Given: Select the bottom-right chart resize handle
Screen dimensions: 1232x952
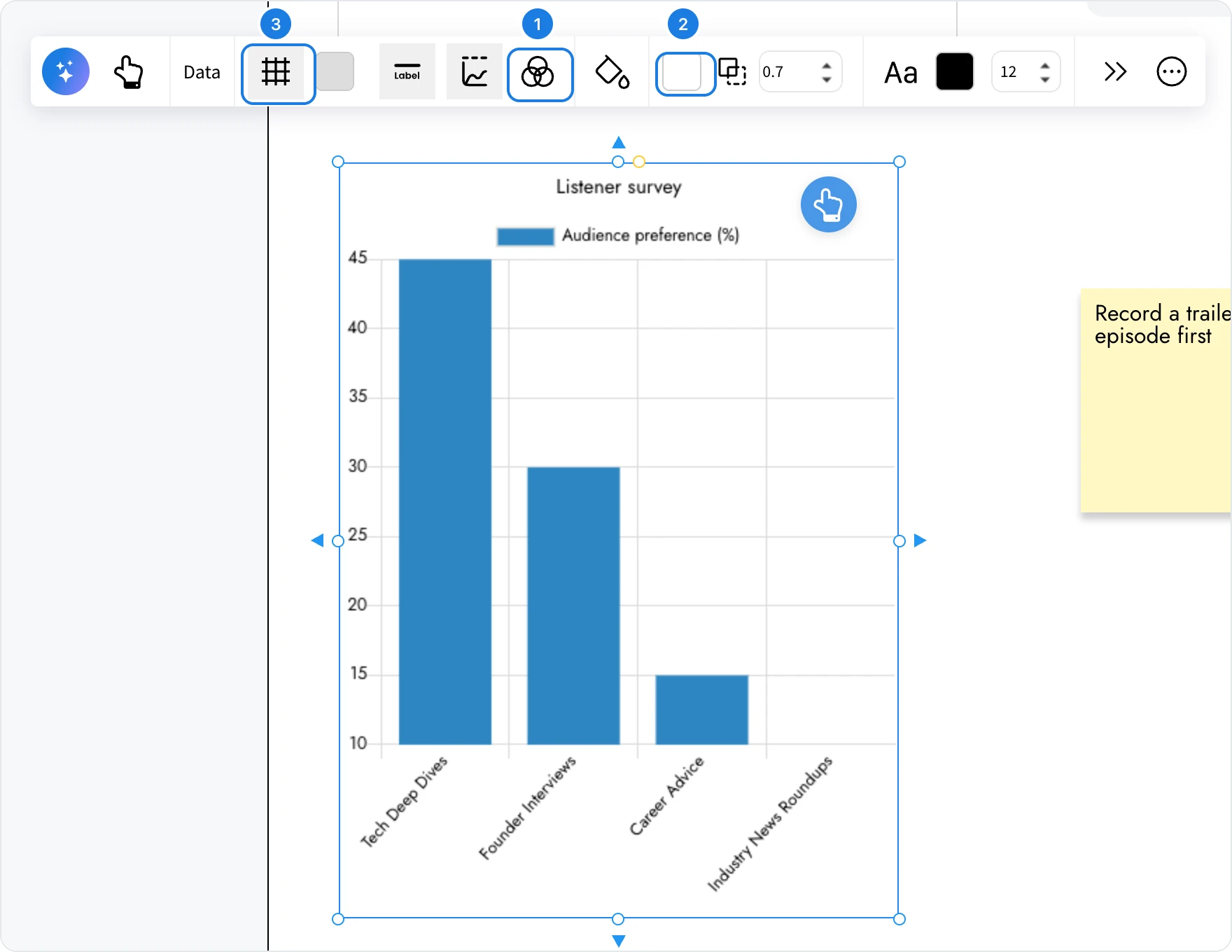Looking at the screenshot, I should point(899,919).
